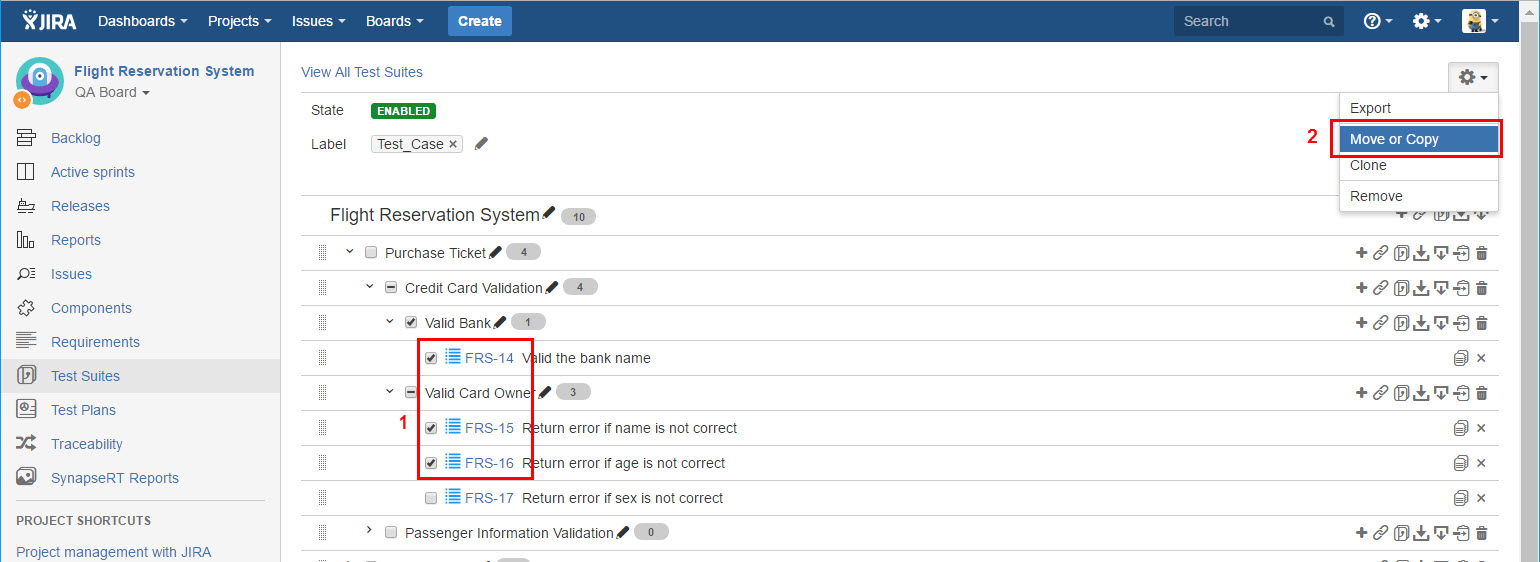Check the FRS-17 checkbox

click(x=431, y=498)
